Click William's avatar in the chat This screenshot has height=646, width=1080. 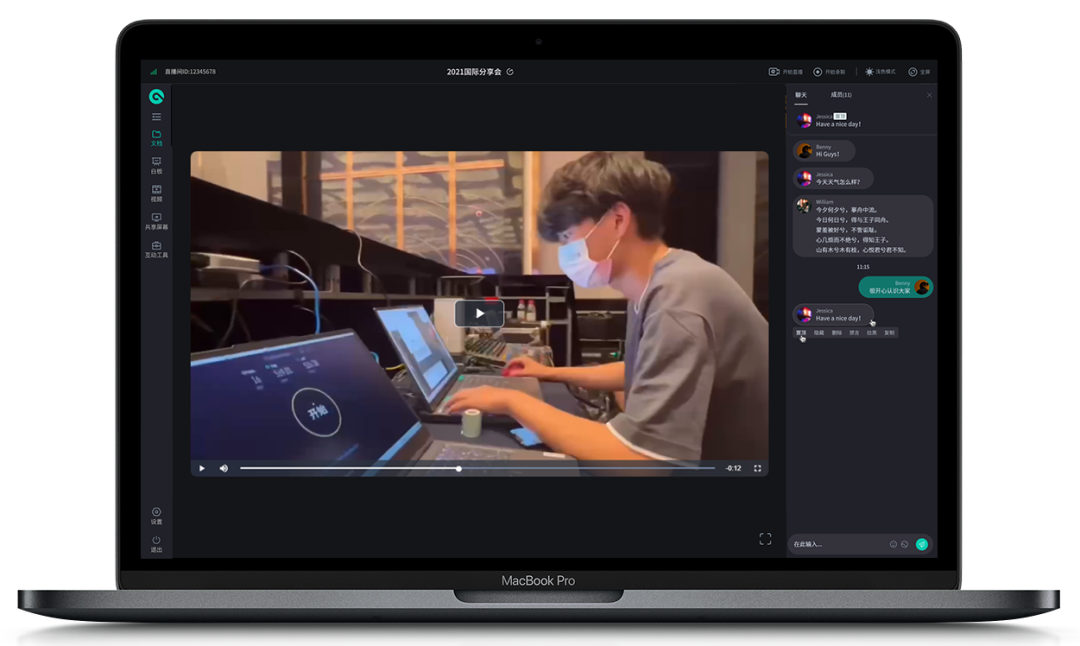coord(803,206)
